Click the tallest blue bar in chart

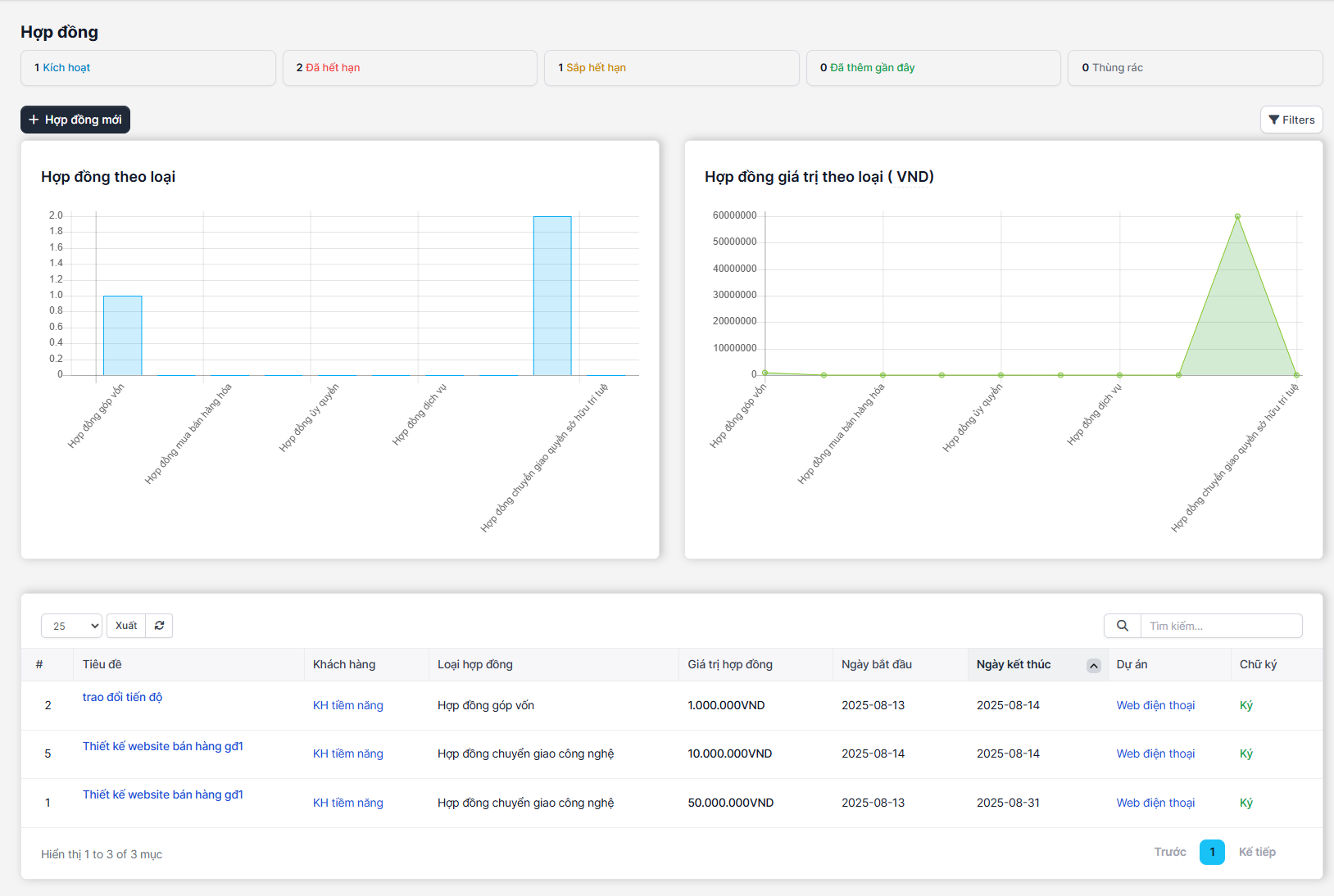click(x=552, y=295)
